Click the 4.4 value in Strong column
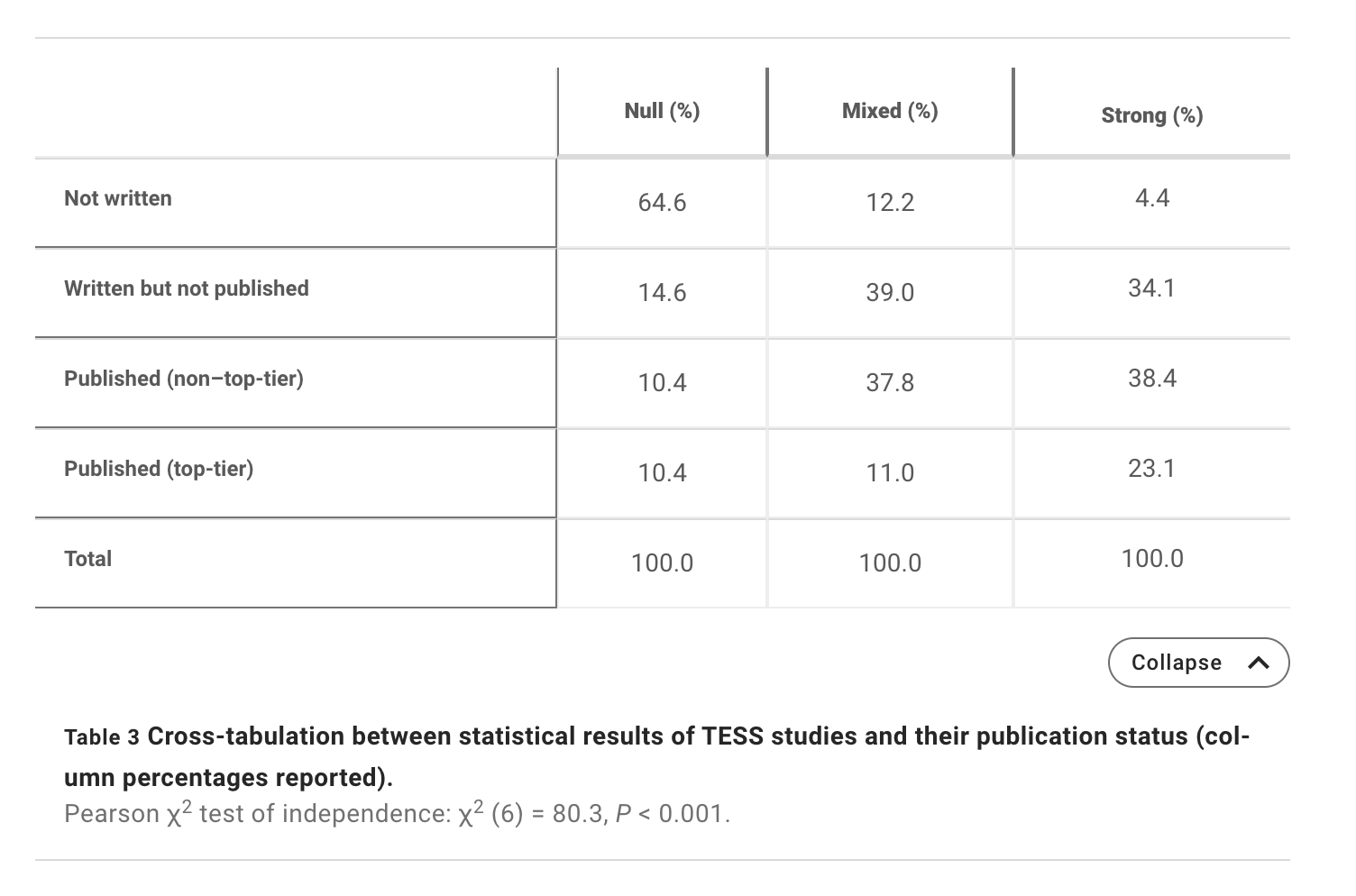This screenshot has height=896, width=1356. tap(1151, 198)
